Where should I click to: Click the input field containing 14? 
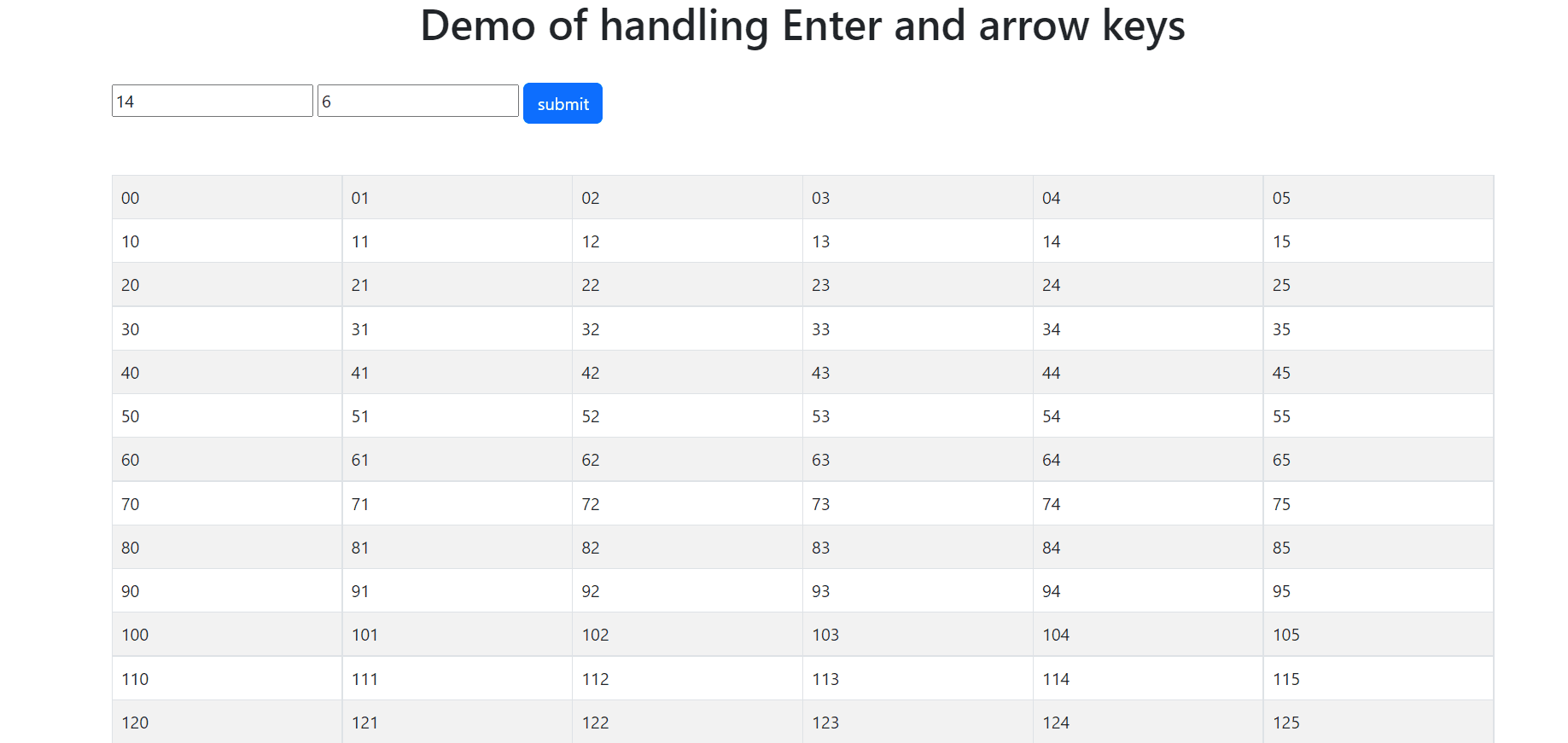tap(212, 100)
